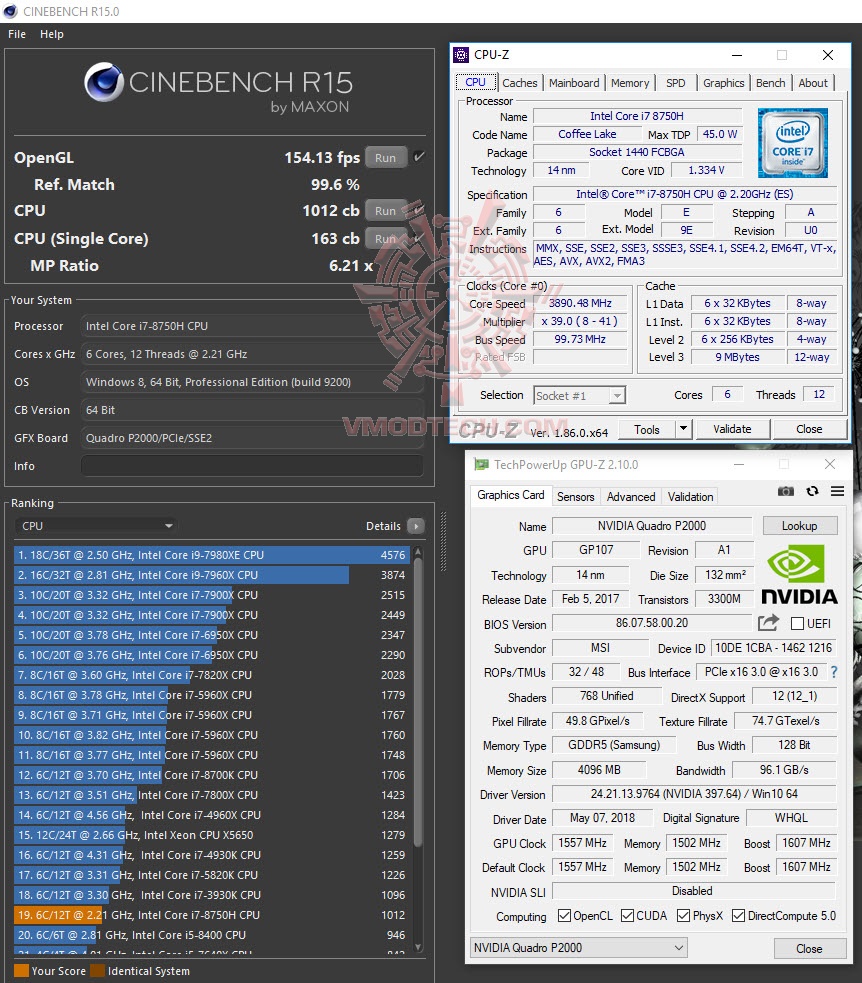Open Socket #1 selection dropdown
862x983 pixels.
[579, 396]
